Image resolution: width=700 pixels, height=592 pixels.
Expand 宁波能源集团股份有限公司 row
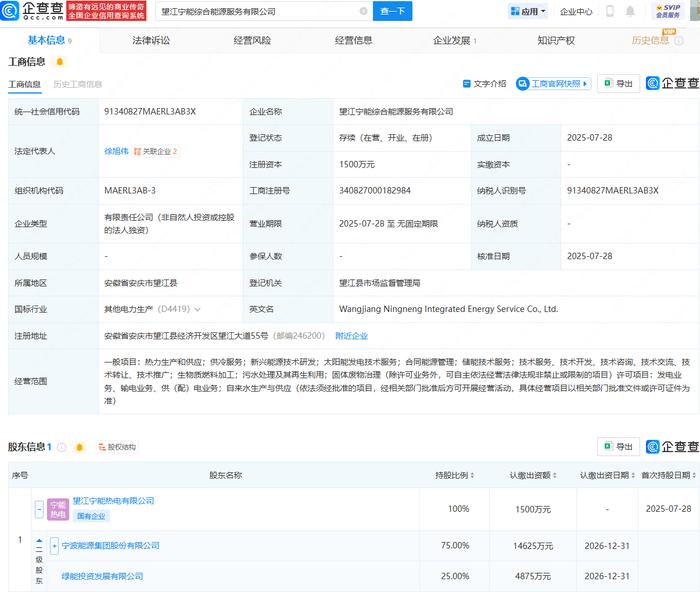(54, 546)
